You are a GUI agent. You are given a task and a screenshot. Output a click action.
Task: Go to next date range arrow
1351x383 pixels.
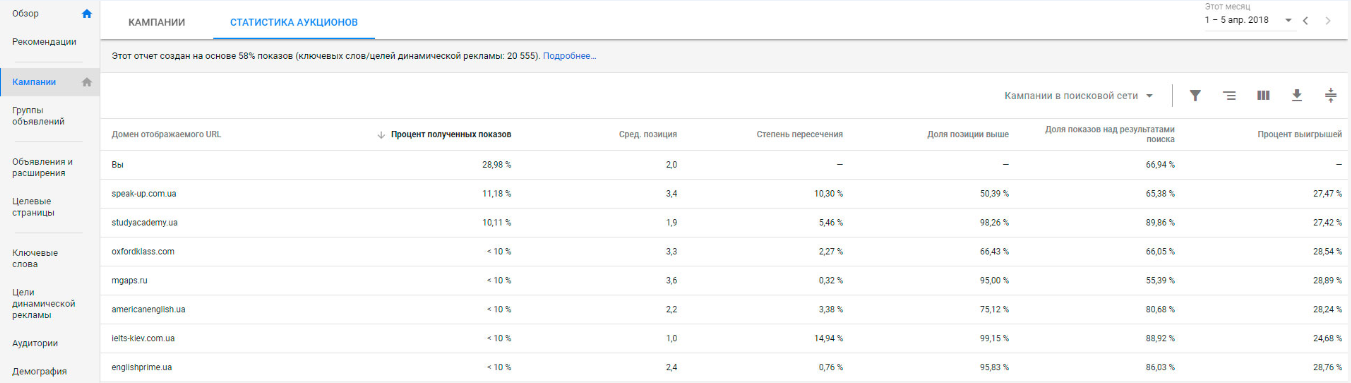[1328, 20]
